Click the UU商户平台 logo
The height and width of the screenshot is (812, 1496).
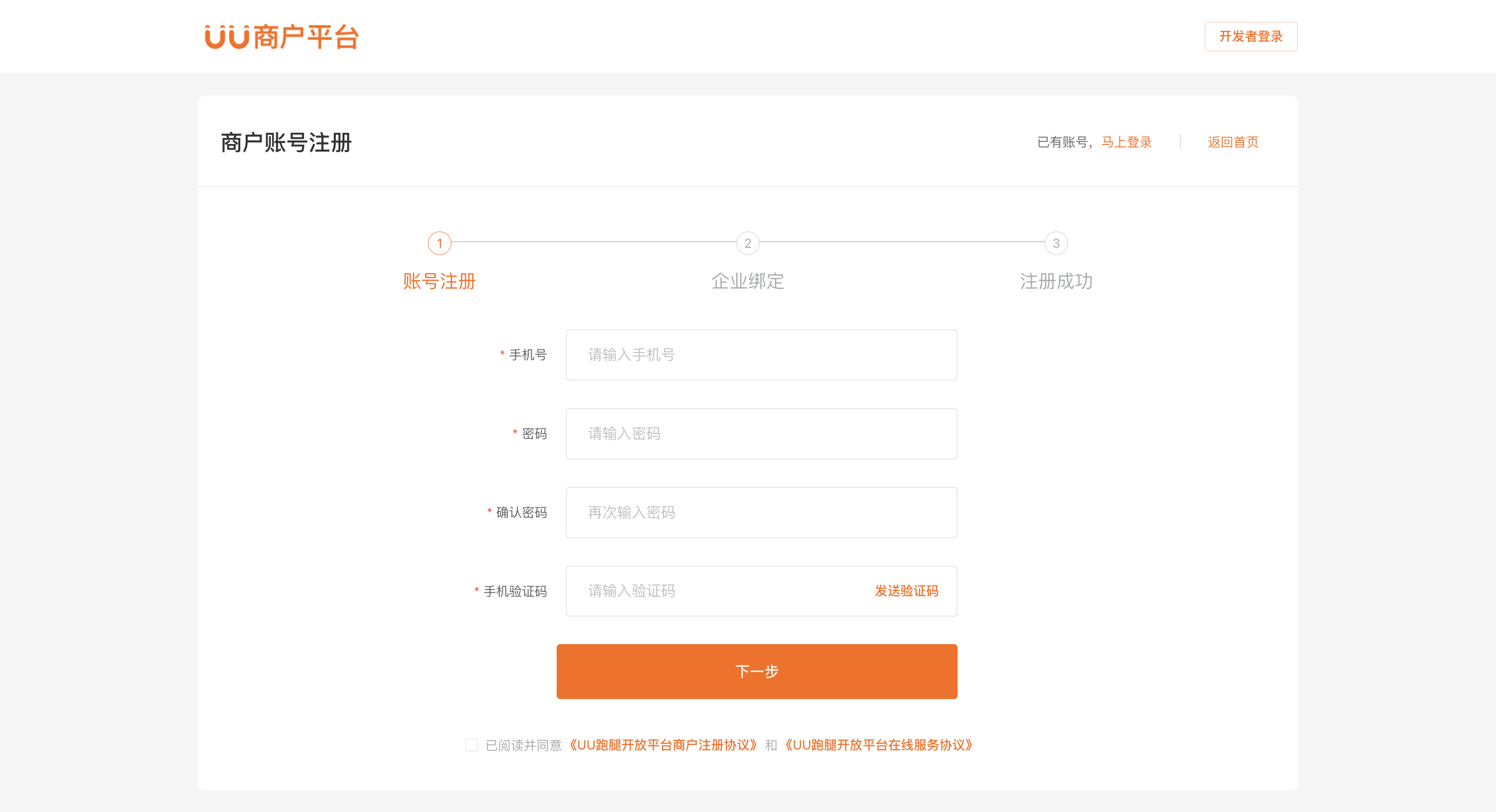click(282, 37)
